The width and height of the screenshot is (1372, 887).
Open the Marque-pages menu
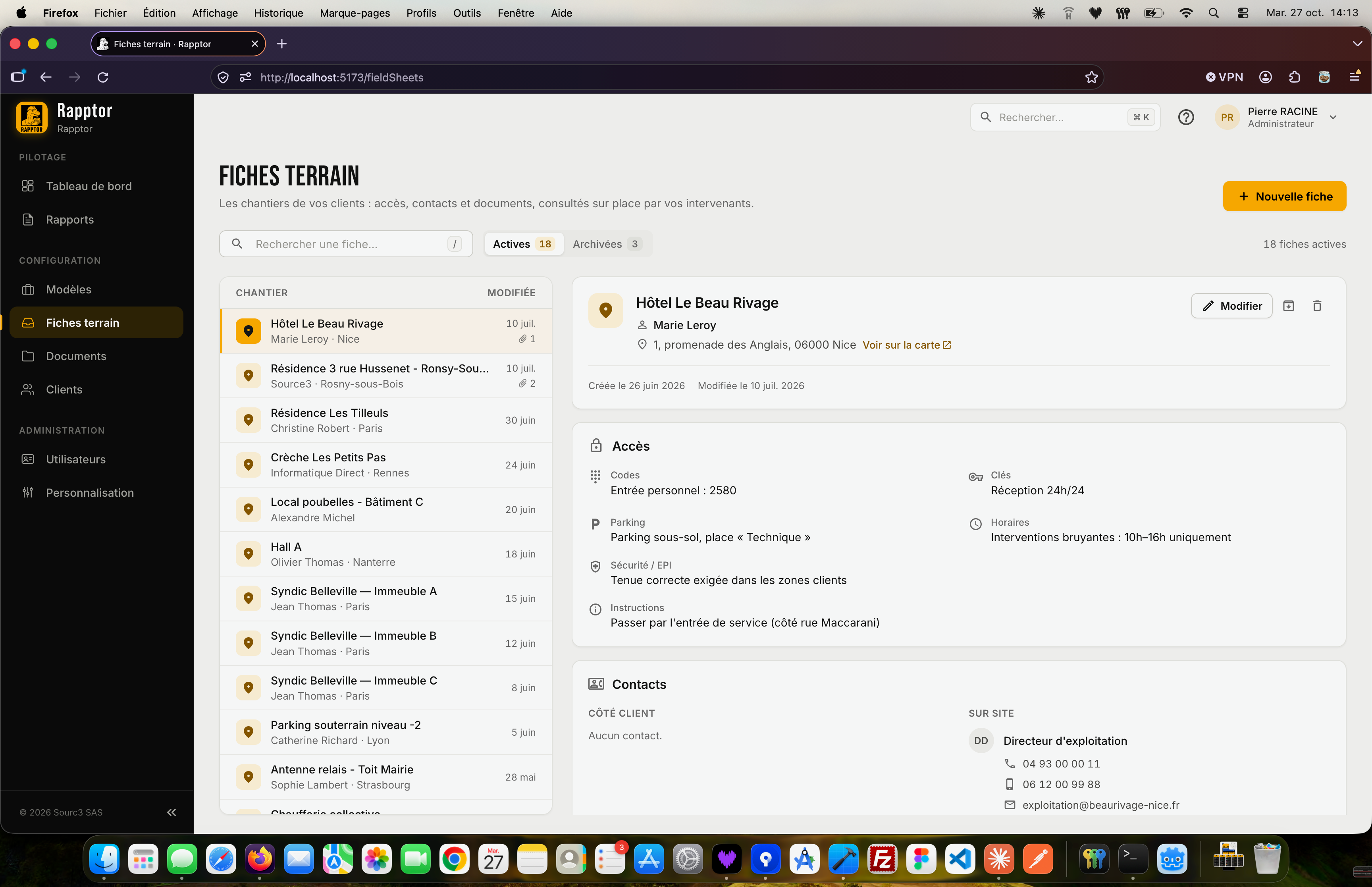(355, 13)
